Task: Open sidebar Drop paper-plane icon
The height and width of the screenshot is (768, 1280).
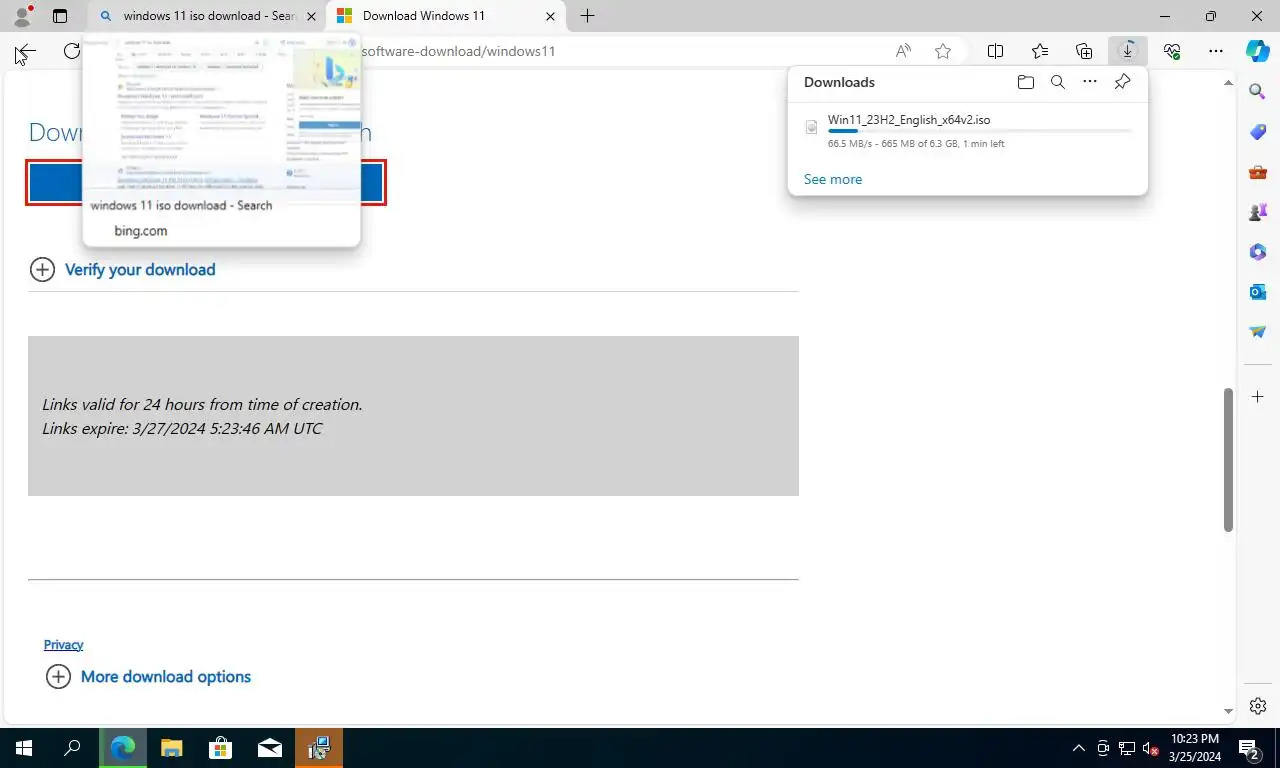Action: pos(1258,332)
